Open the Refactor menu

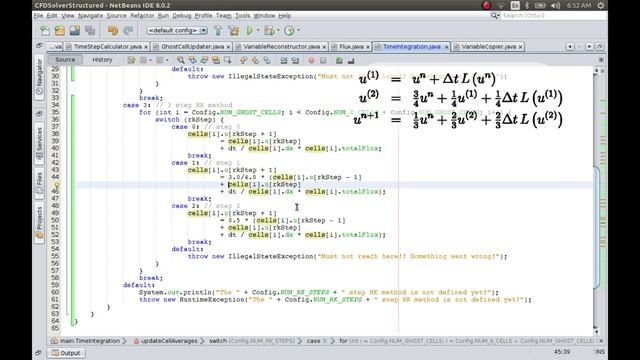142,16
